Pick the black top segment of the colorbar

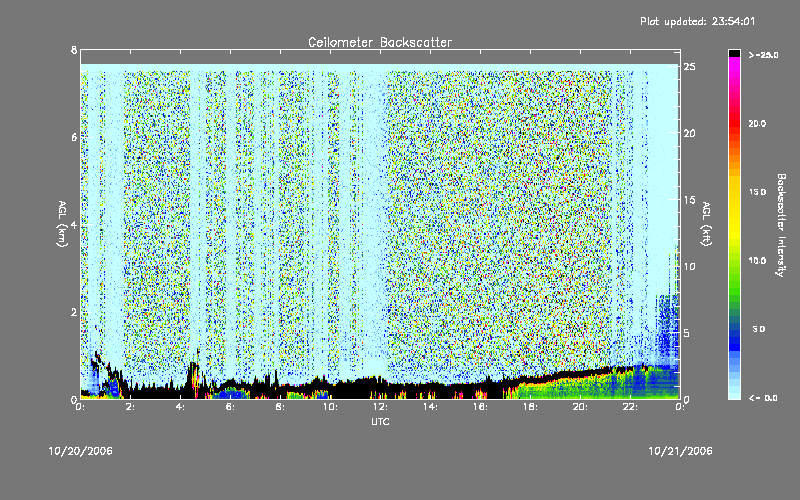click(x=734, y=53)
